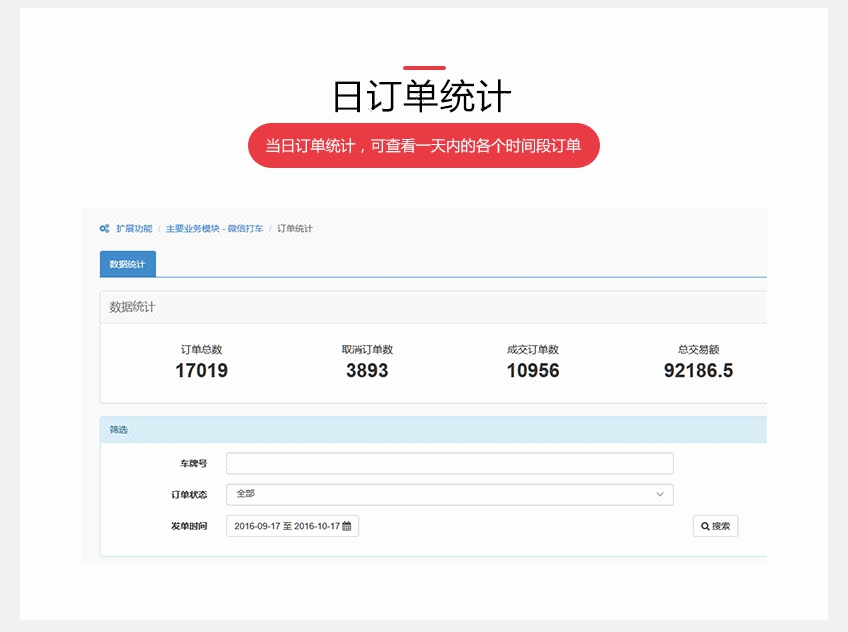Click the red 当日订单统计 banner
Screen dimensions: 848x632
point(423,146)
